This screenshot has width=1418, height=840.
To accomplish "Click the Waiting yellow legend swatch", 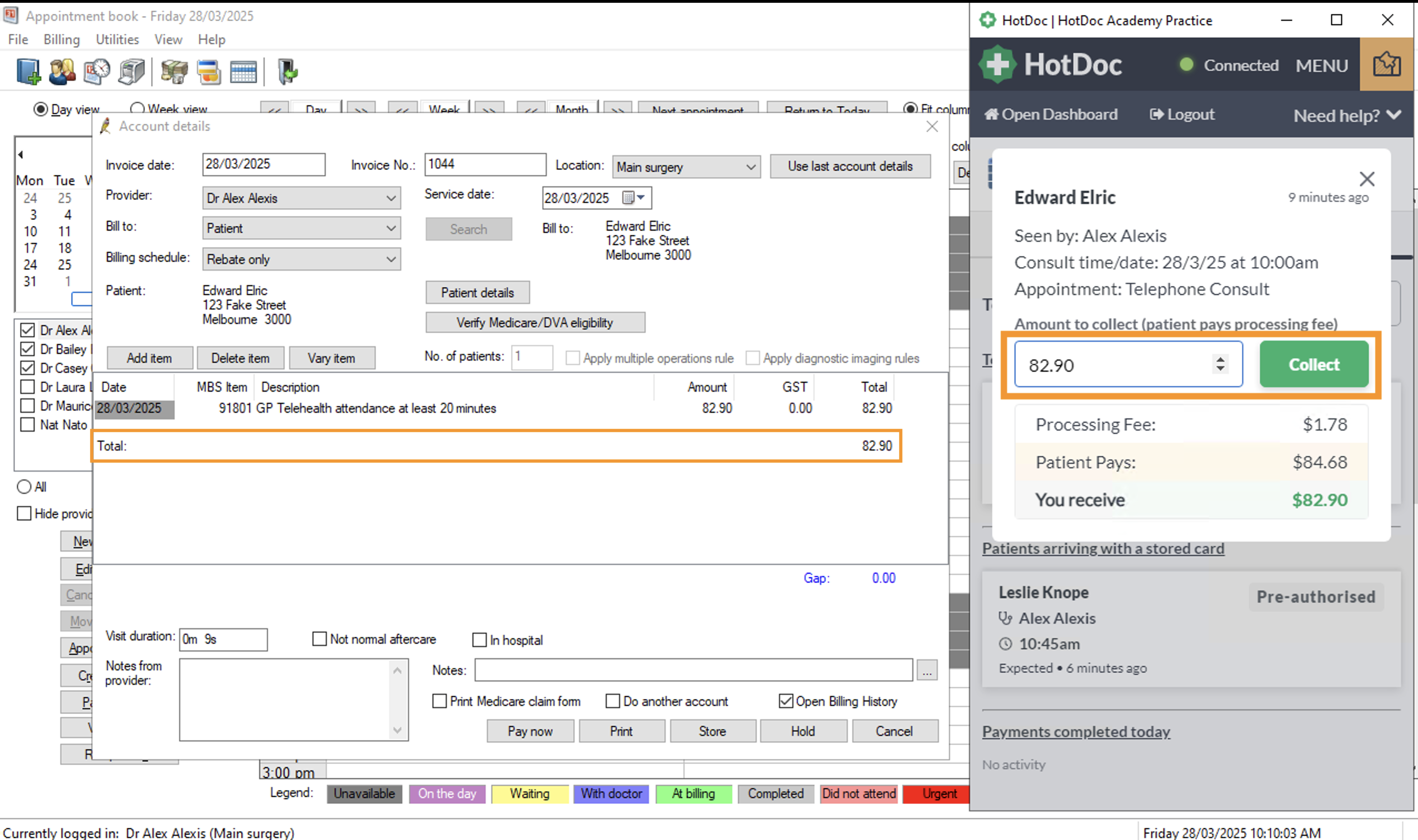I will 530,793.
